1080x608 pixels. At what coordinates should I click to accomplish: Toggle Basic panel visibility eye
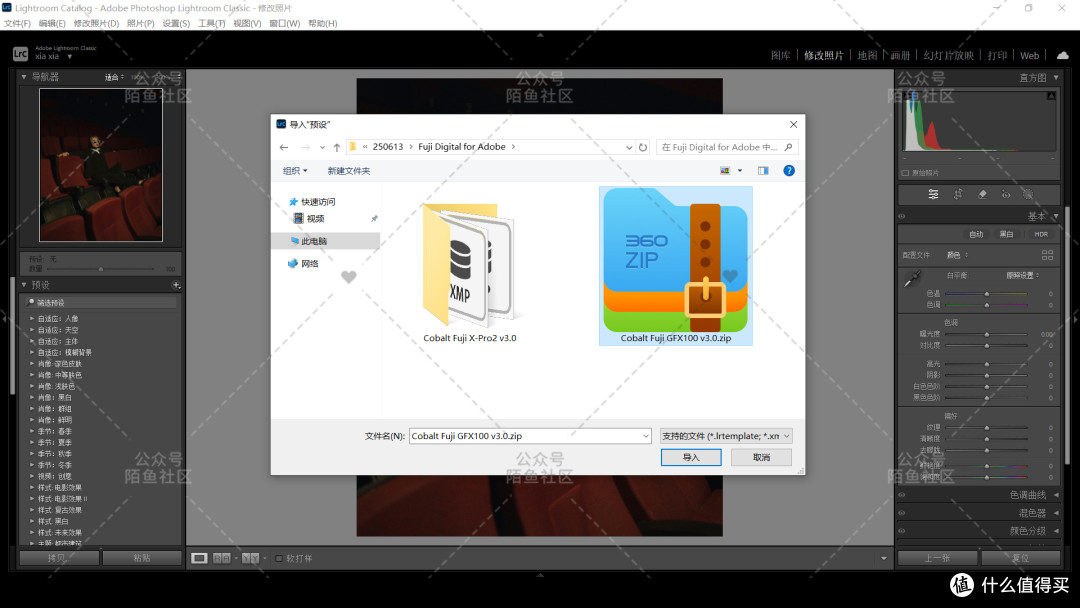tap(902, 216)
